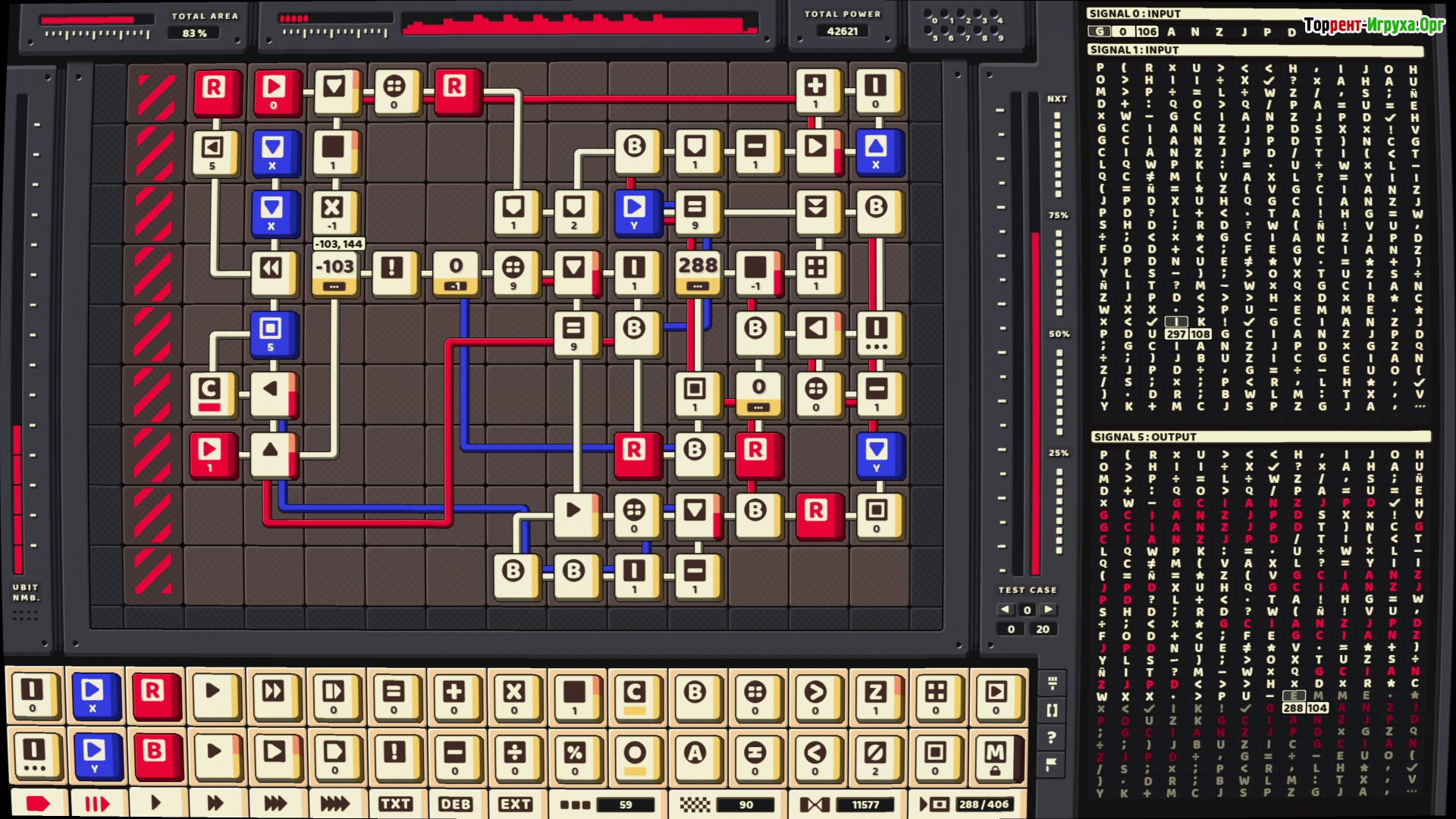Choose the divide operator node
This screenshot has width=1456, height=819.
point(514,754)
